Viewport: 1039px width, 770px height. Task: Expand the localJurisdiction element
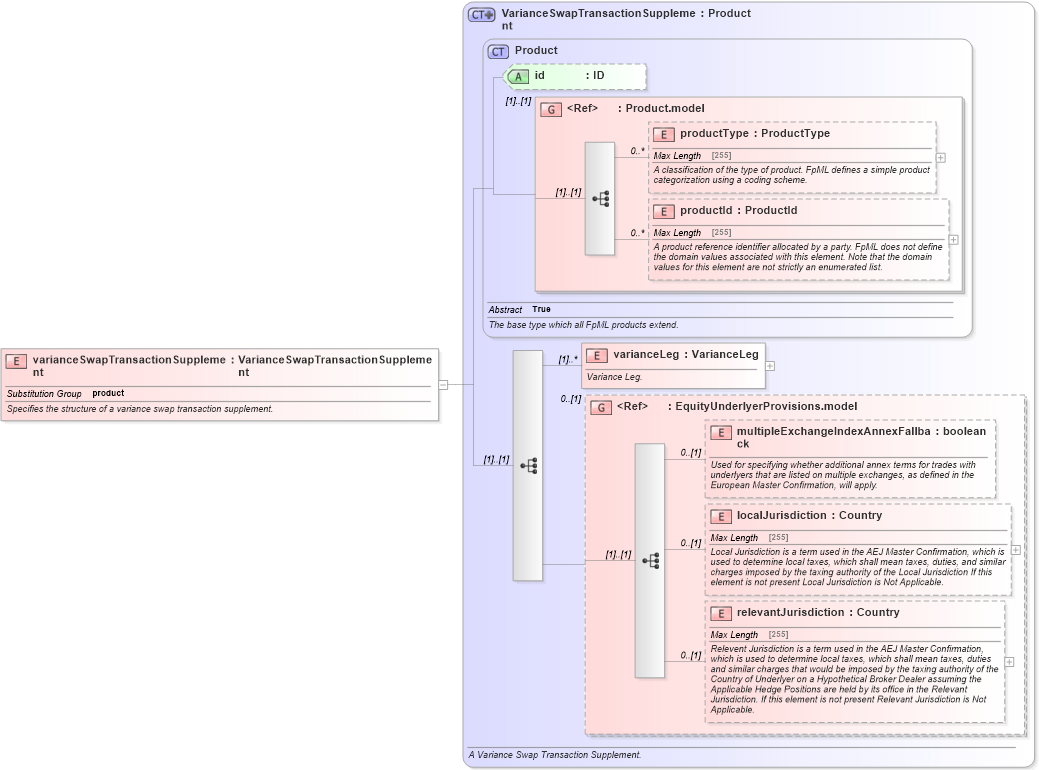[x=1016, y=550]
